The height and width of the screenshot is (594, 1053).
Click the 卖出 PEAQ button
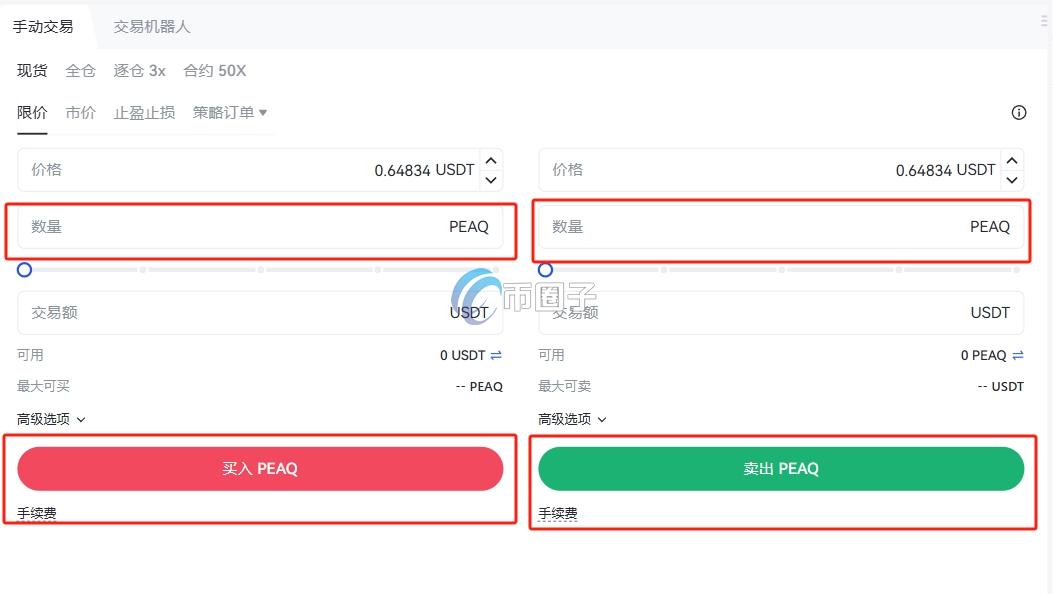click(781, 468)
